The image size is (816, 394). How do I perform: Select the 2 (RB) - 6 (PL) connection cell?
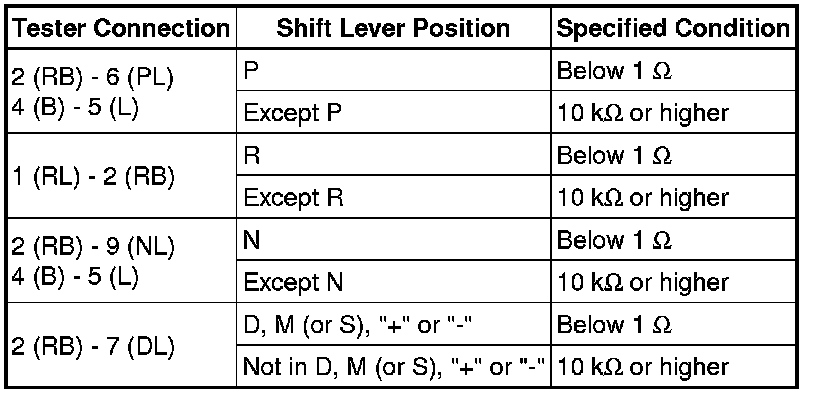tap(121, 91)
